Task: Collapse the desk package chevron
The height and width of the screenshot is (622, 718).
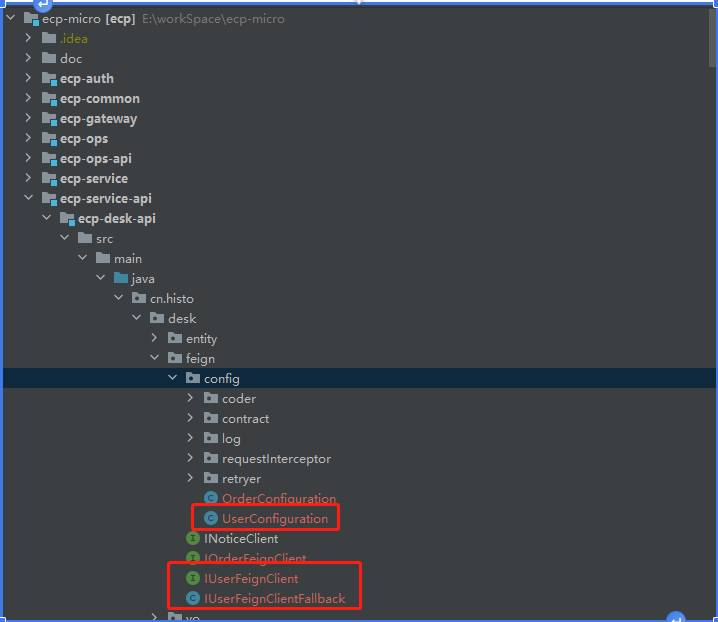Action: pyautogui.click(x=136, y=318)
